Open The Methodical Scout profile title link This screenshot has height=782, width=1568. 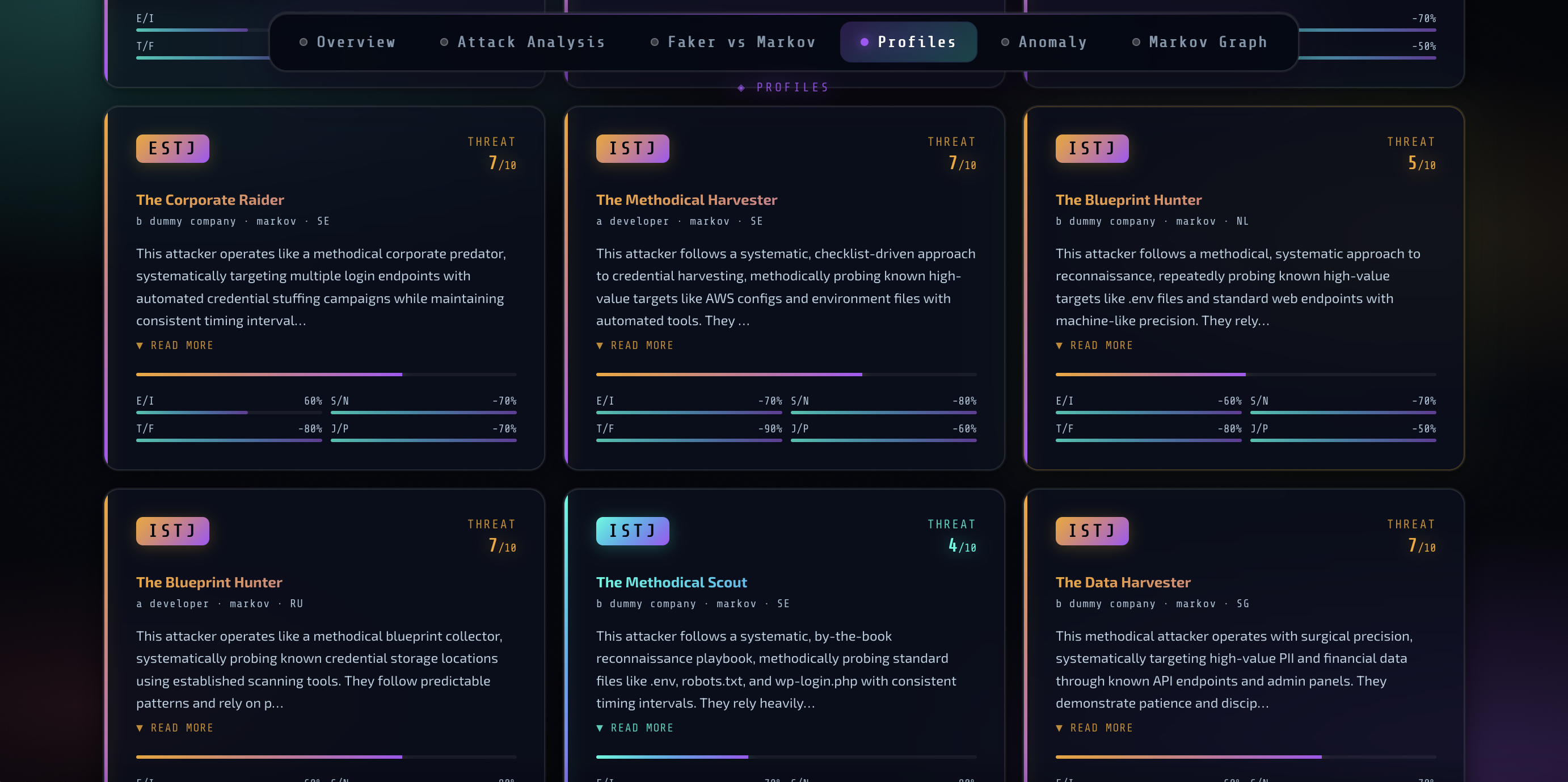pos(671,582)
